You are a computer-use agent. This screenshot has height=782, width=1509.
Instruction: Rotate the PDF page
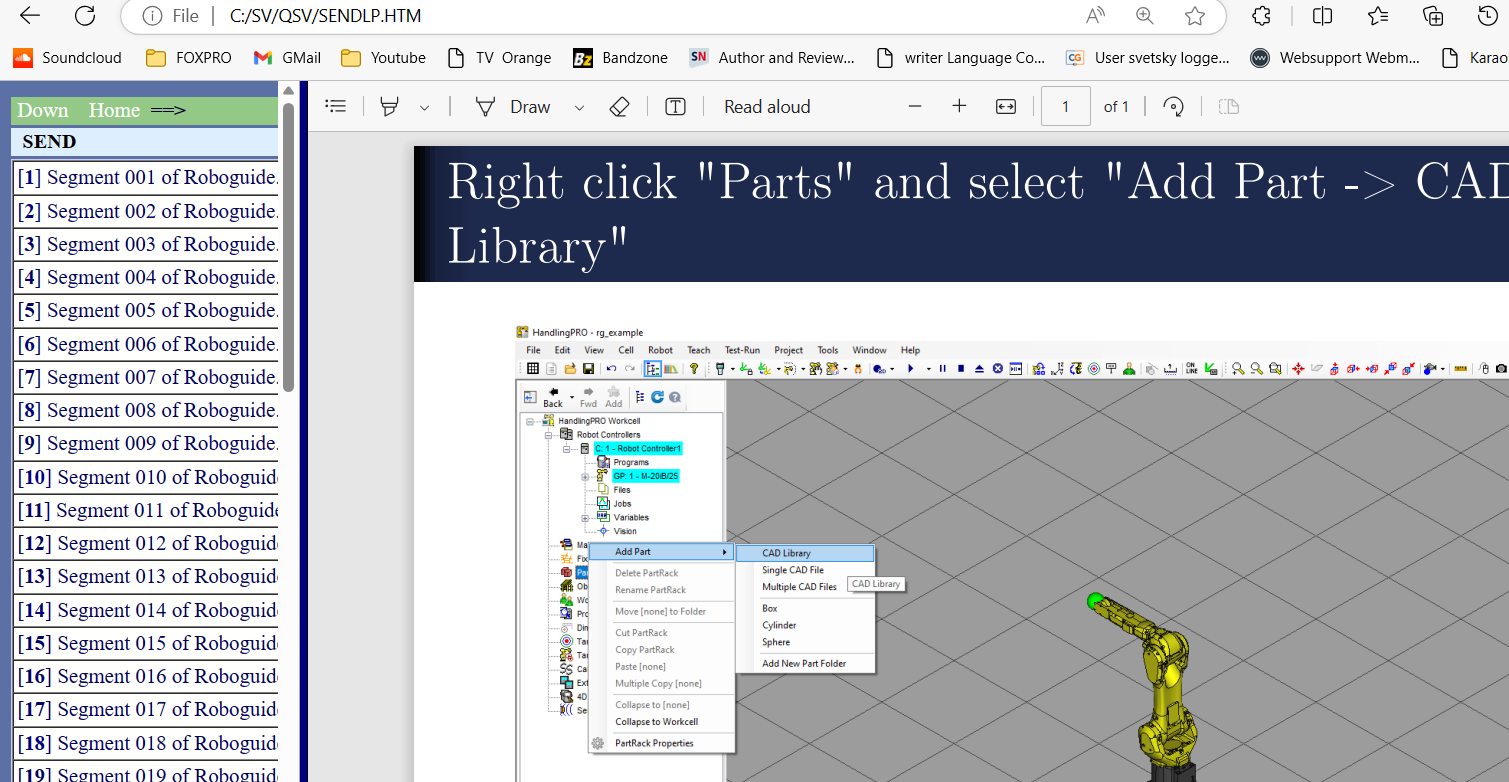point(1174,107)
